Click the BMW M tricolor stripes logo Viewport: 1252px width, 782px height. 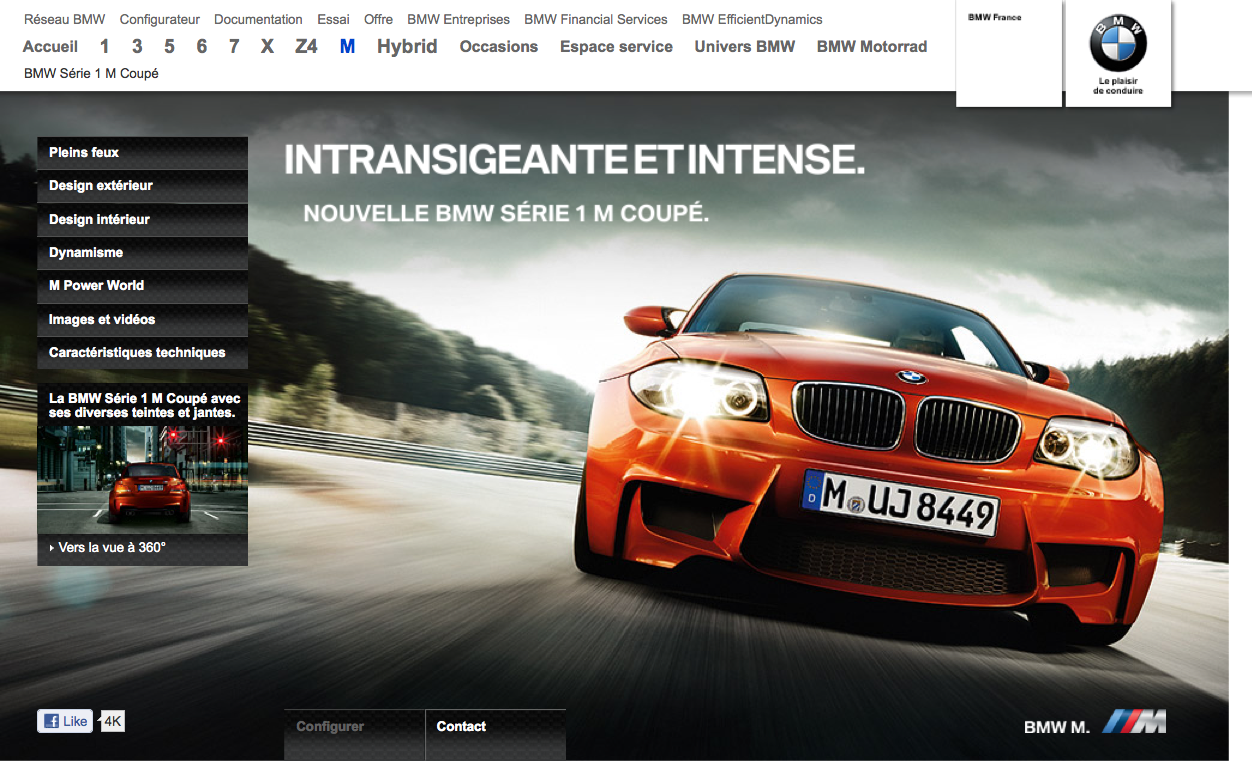tap(1134, 723)
